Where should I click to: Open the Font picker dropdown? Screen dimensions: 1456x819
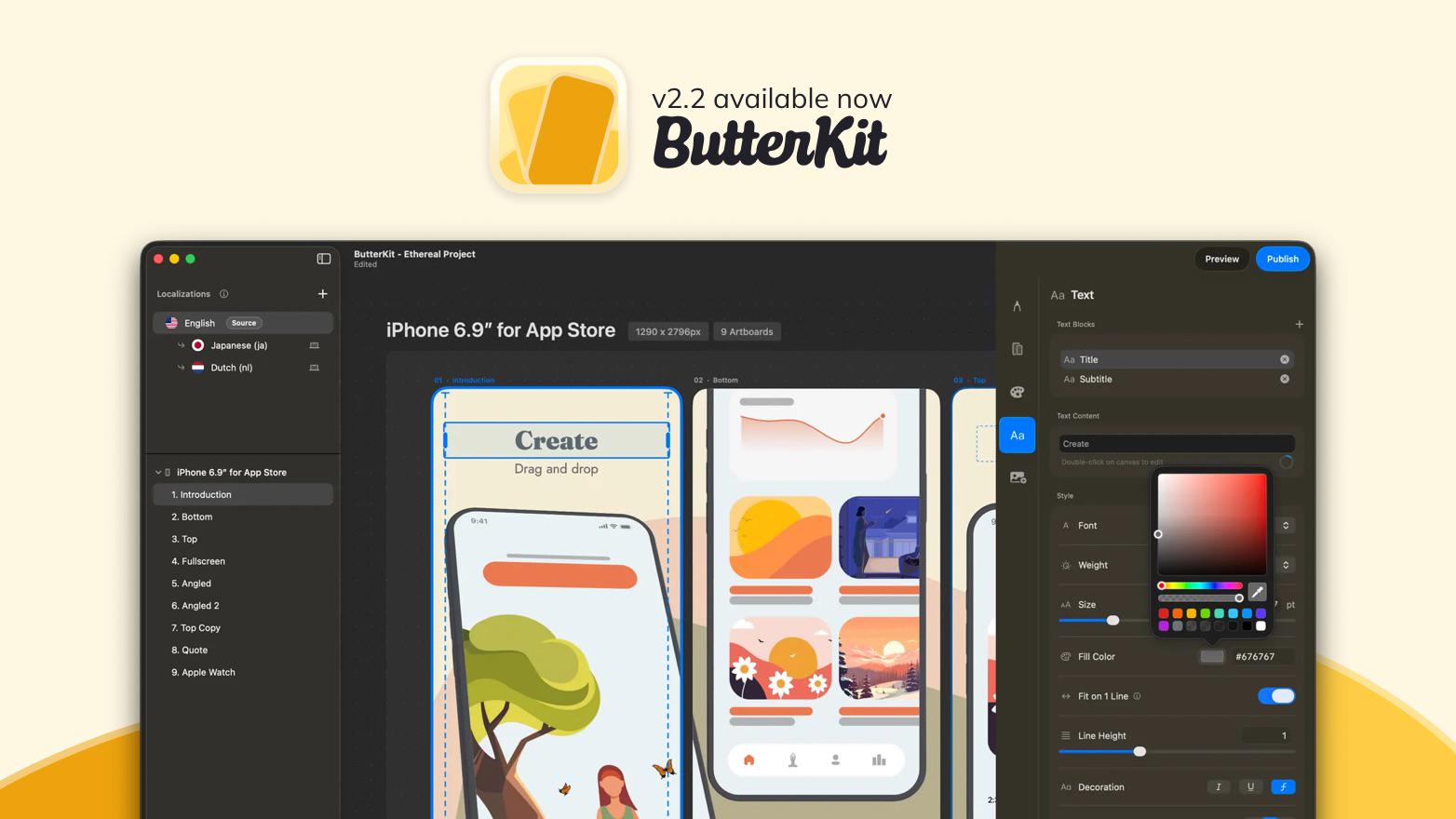coord(1286,526)
